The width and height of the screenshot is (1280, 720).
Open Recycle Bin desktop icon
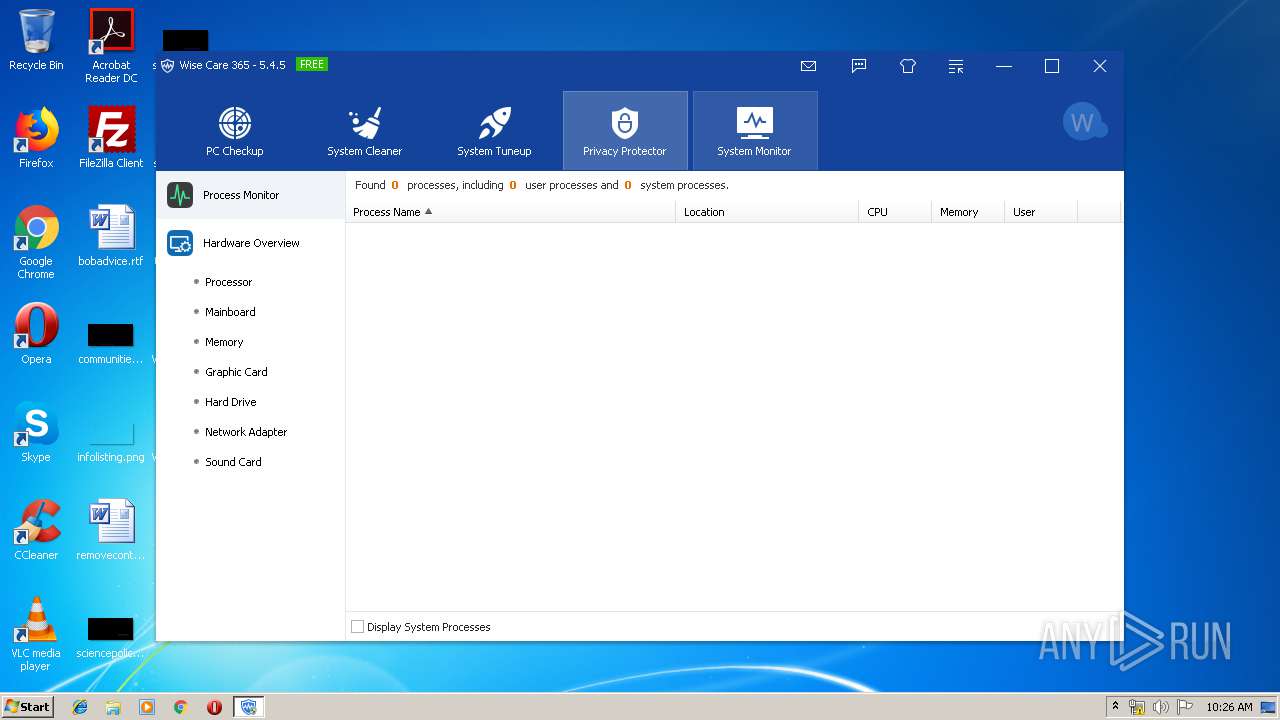[36, 40]
